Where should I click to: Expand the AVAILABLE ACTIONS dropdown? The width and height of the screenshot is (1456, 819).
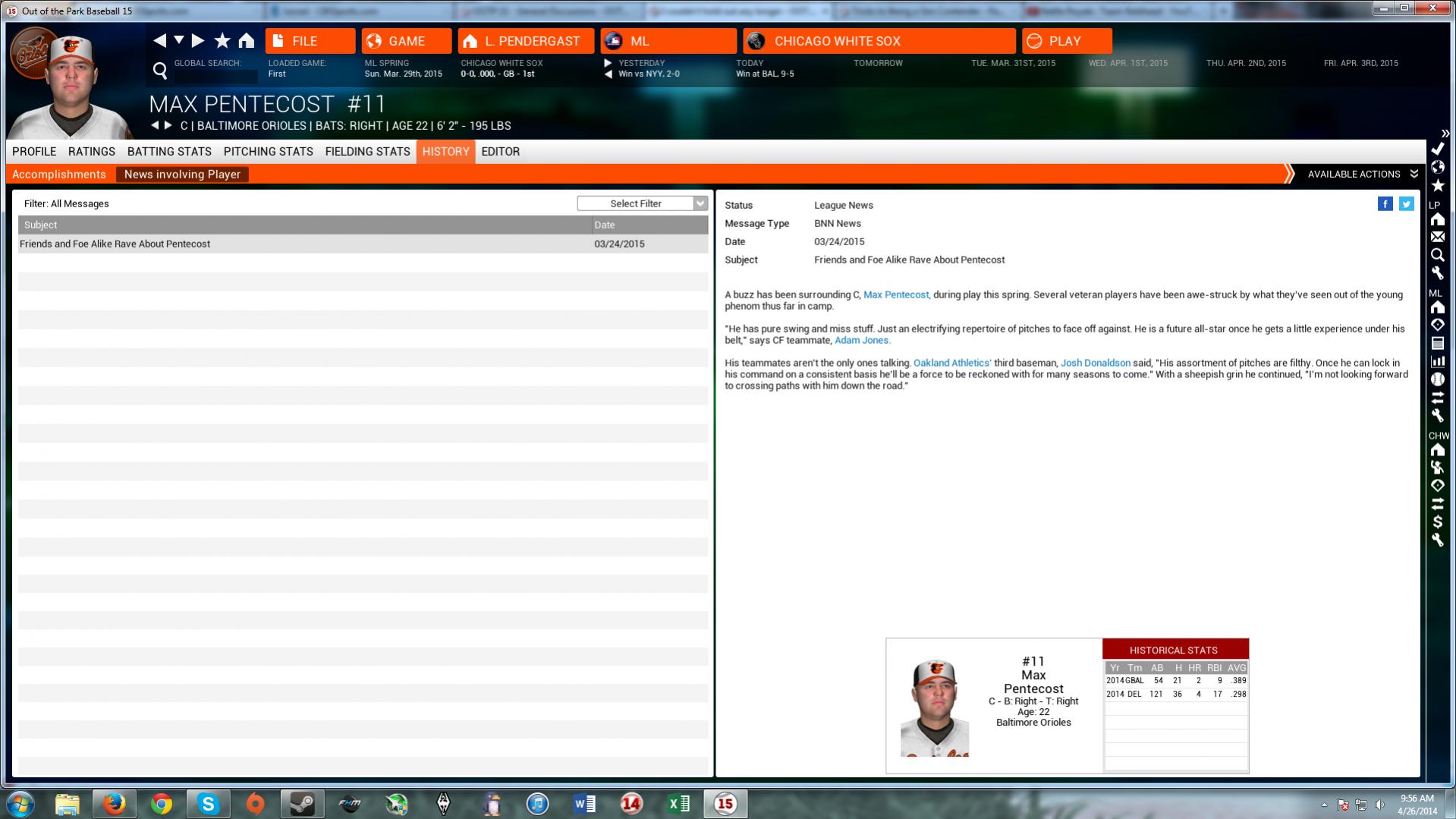click(x=1363, y=175)
